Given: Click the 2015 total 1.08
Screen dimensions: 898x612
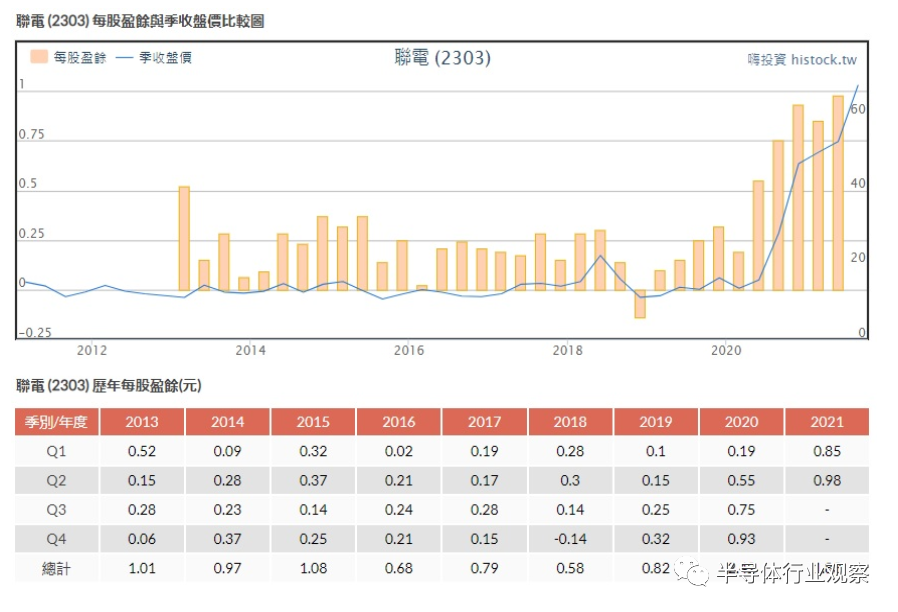Looking at the screenshot, I should click(313, 568).
